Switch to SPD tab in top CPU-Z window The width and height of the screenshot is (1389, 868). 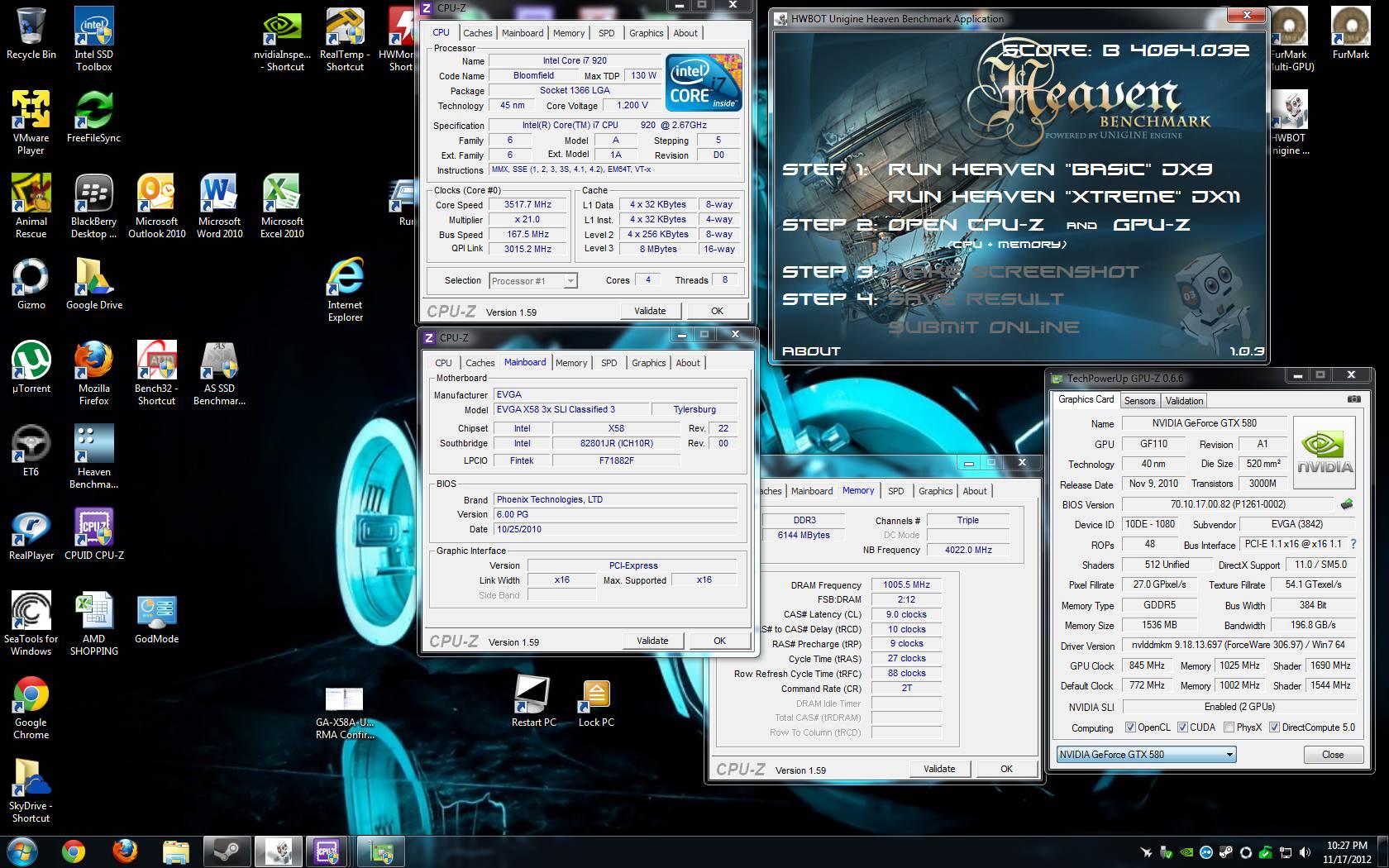coord(607,33)
